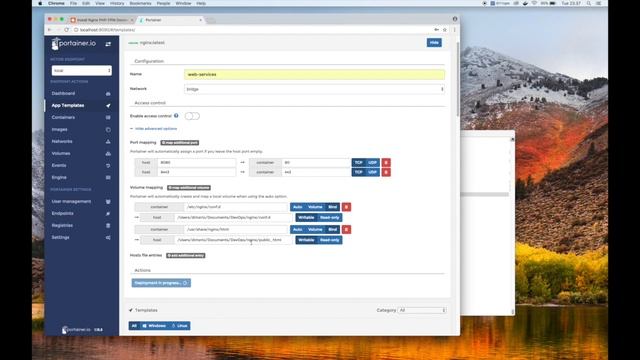Image resolution: width=640 pixels, height=360 pixels.
Task: Toggle the Enable access control switch
Action: (192, 116)
